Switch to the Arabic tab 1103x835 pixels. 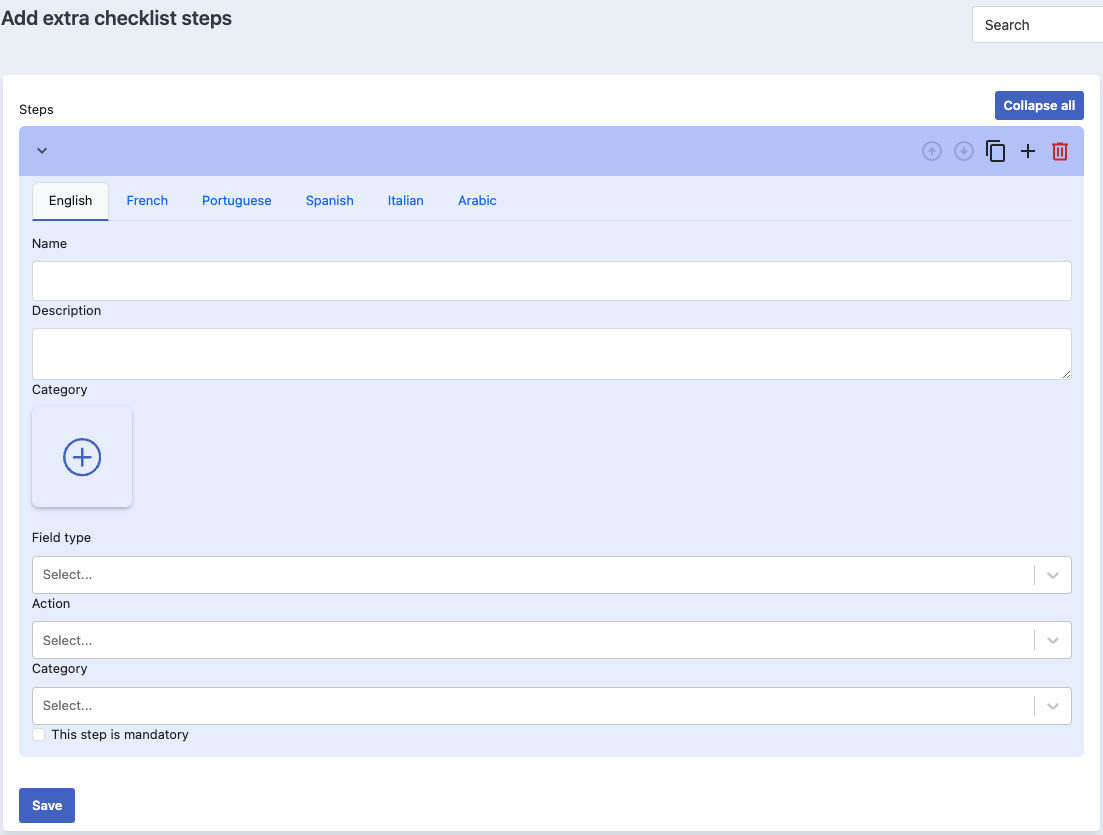(477, 201)
